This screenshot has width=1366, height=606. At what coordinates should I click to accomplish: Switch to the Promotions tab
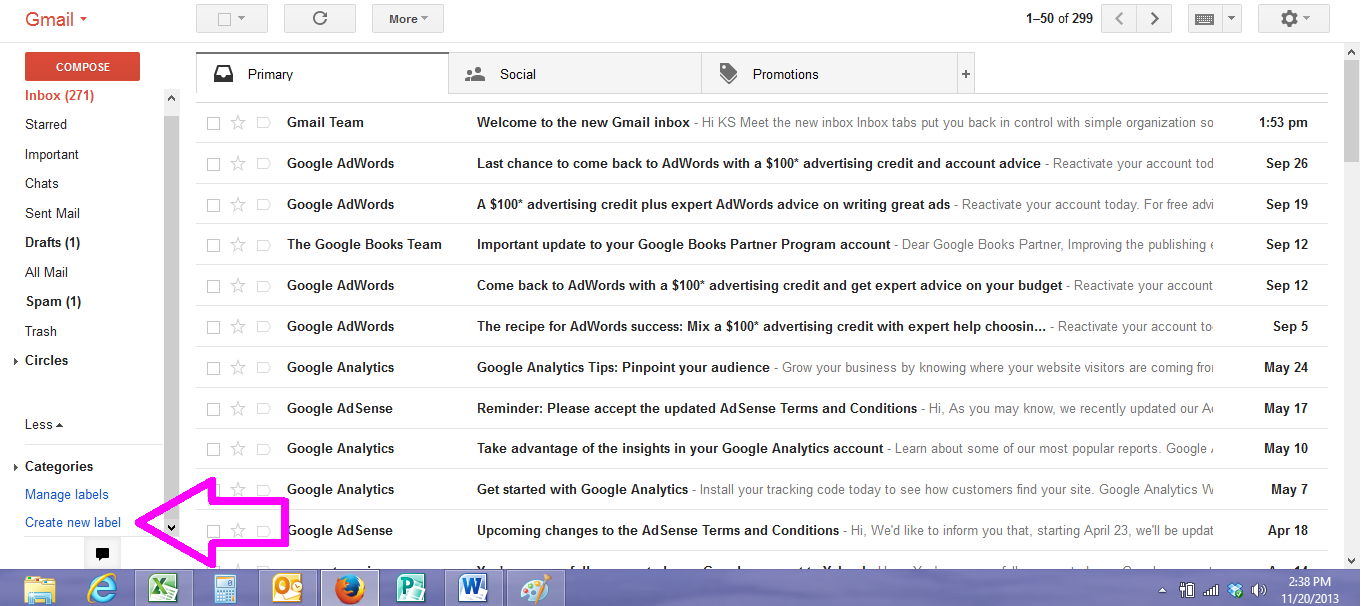829,74
